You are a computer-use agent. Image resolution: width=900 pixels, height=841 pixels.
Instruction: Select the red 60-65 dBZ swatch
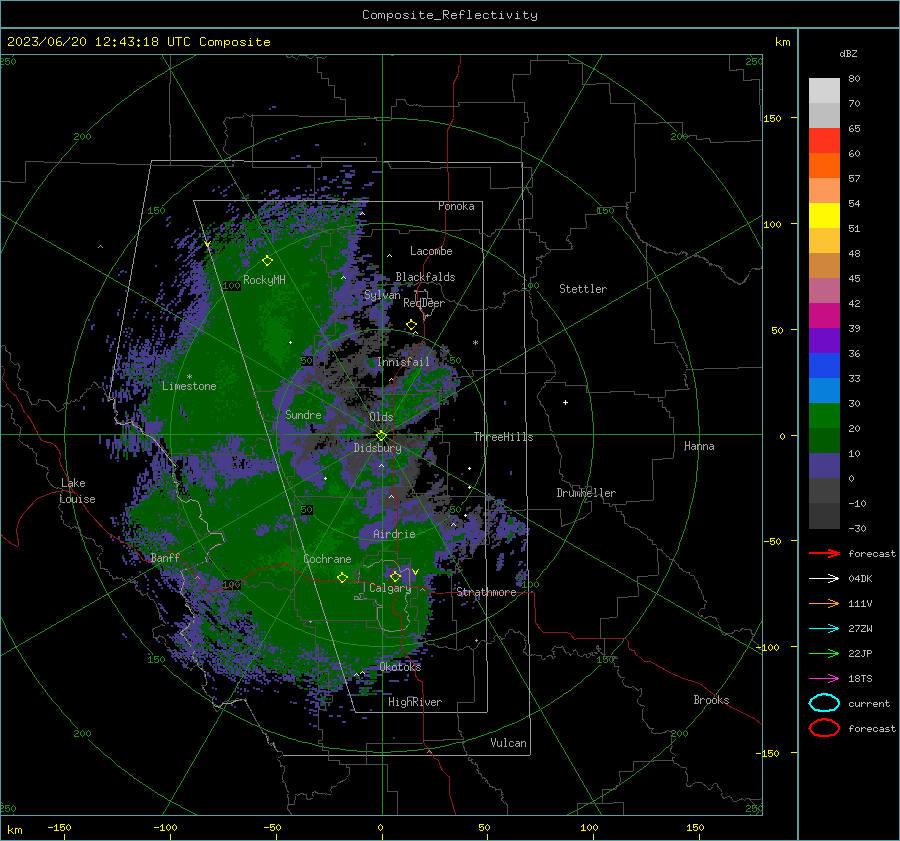[824, 141]
